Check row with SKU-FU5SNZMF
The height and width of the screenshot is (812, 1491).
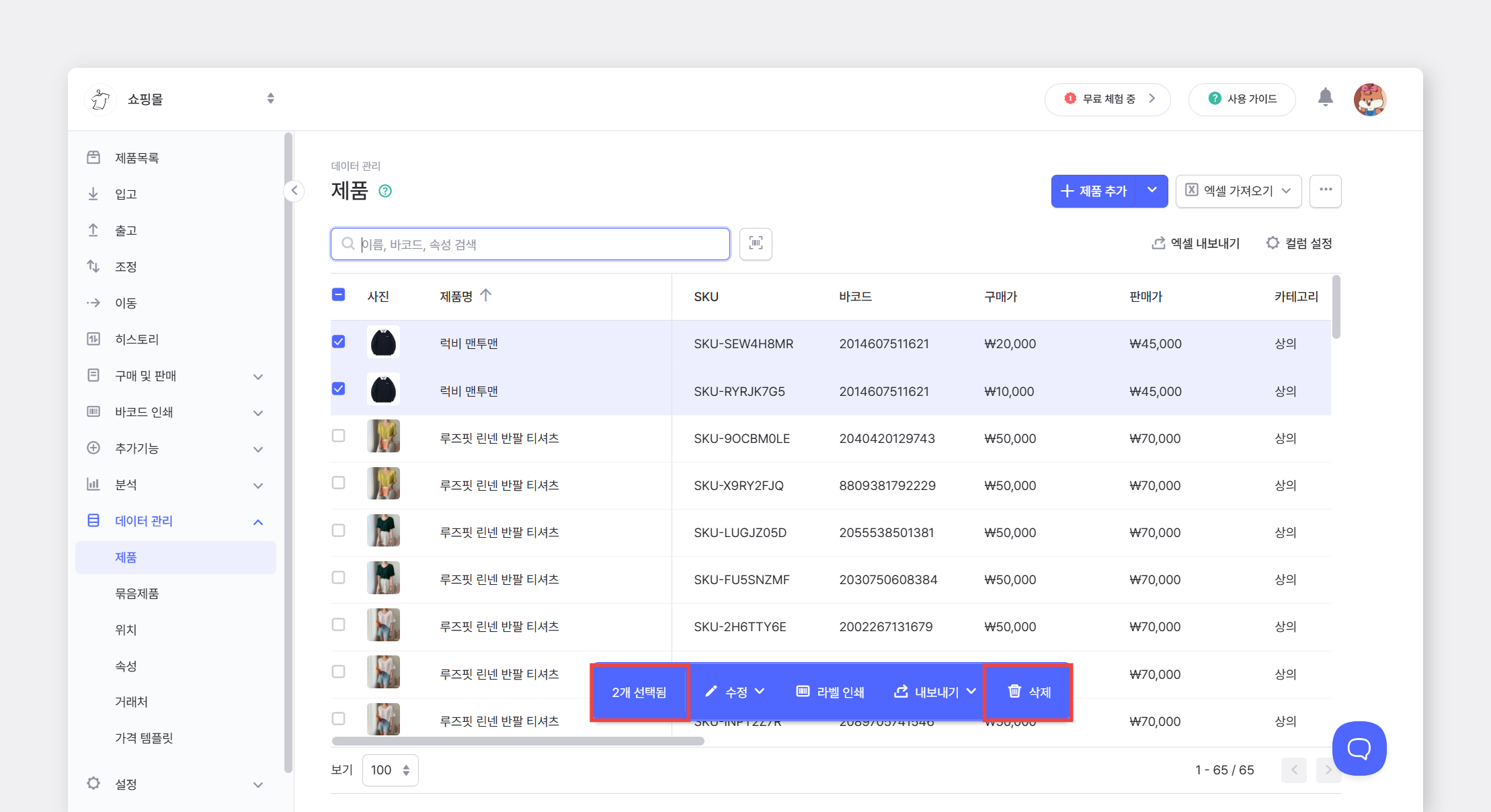pyautogui.click(x=339, y=577)
